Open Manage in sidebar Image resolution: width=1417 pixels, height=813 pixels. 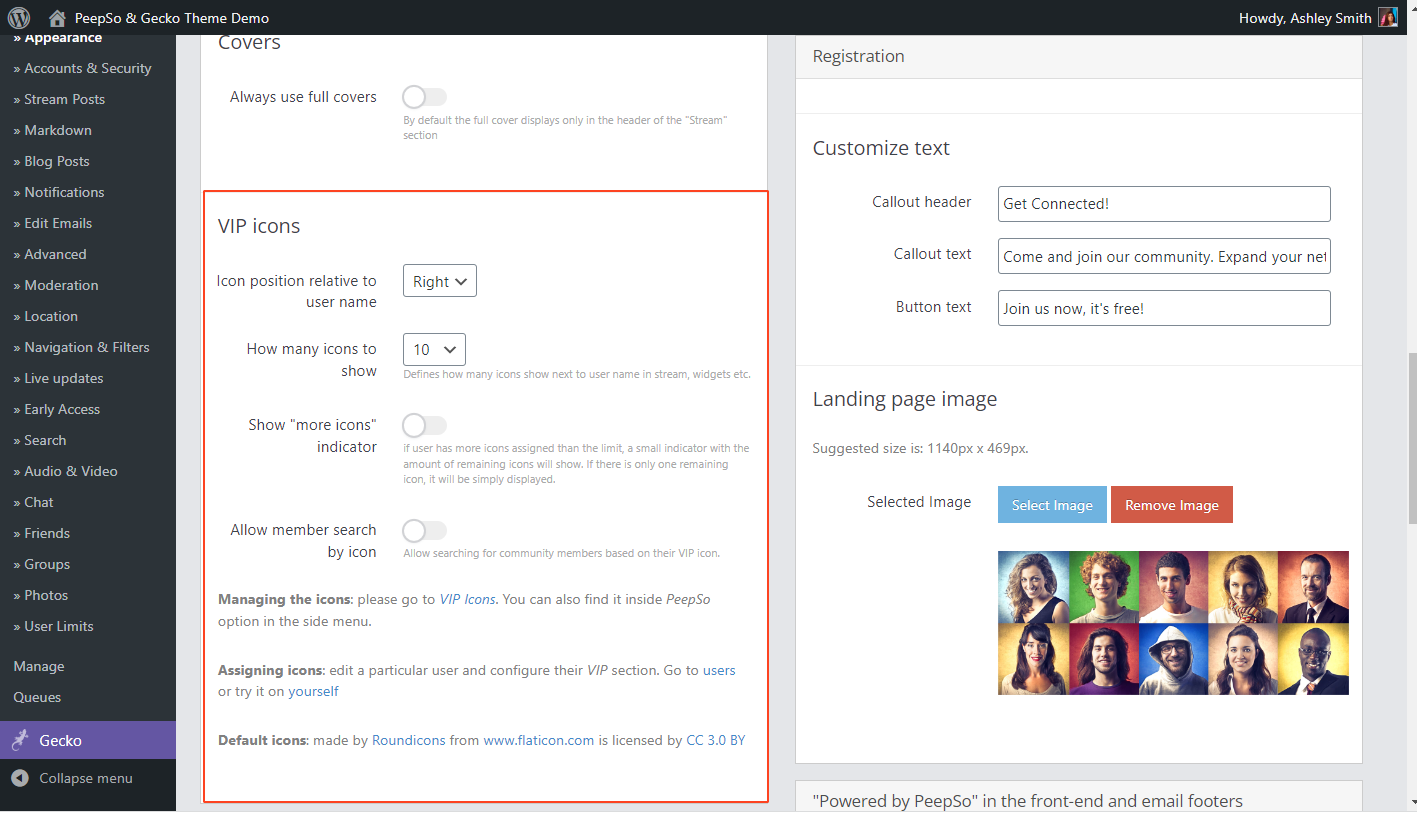click(x=39, y=666)
